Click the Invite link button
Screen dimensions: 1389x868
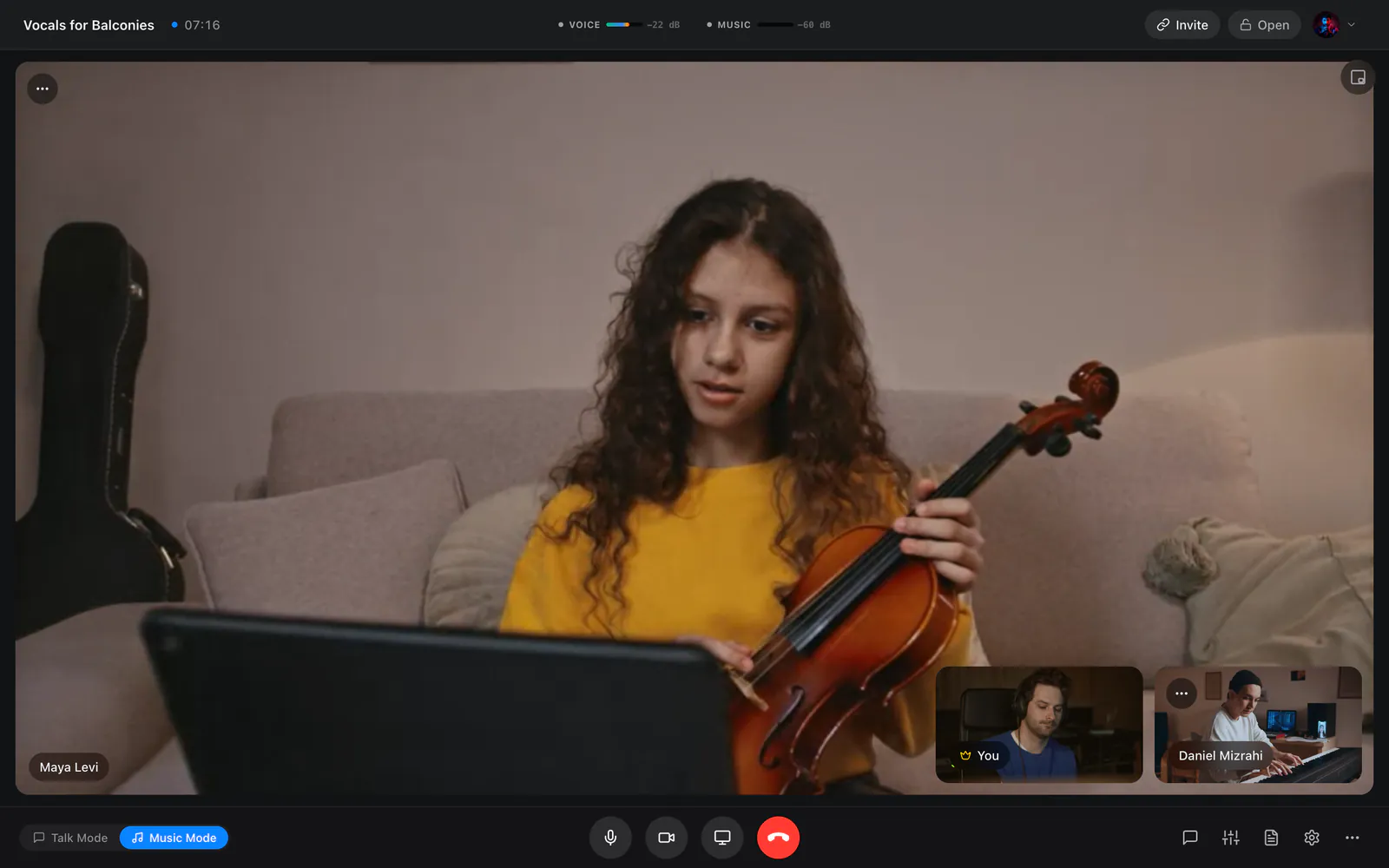(x=1182, y=25)
